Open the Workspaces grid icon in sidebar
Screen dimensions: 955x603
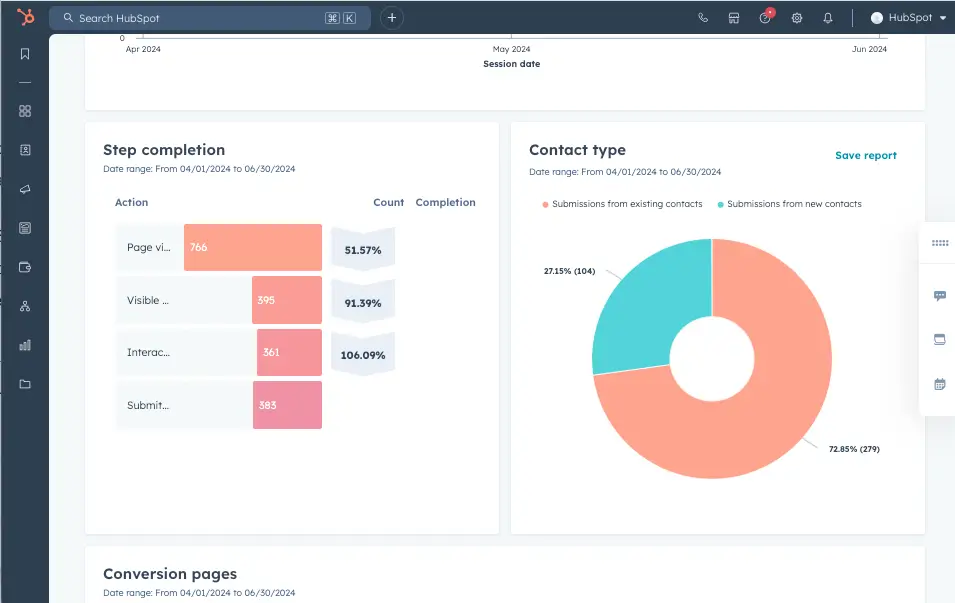coord(25,111)
